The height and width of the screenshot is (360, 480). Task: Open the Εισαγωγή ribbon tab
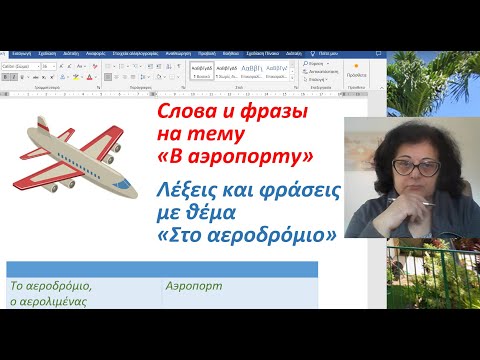(21, 53)
